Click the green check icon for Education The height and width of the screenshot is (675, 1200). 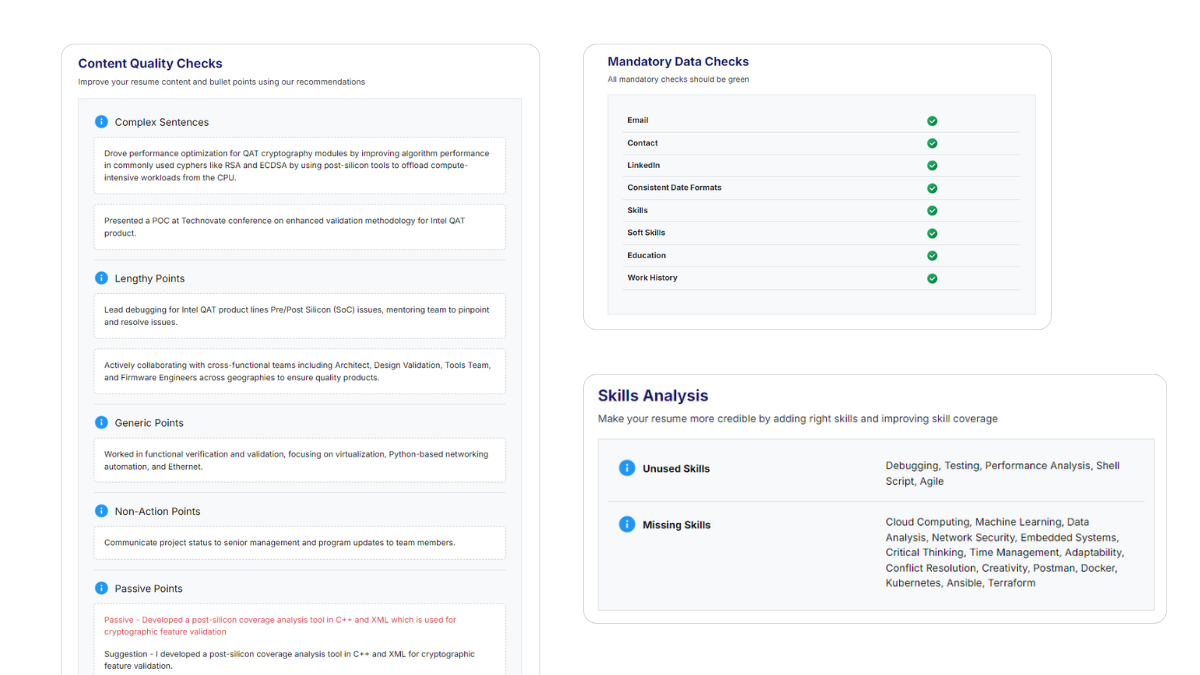point(932,255)
